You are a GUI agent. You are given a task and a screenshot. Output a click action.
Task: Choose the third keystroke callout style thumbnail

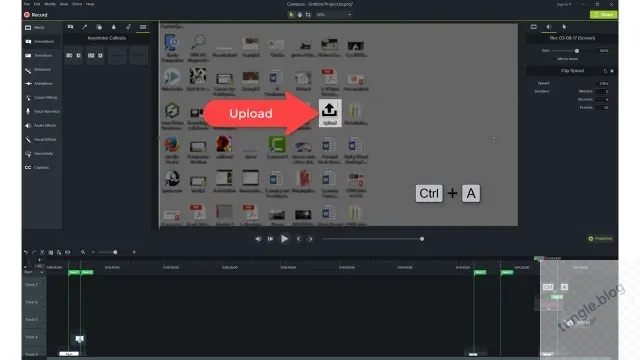pos(117,56)
